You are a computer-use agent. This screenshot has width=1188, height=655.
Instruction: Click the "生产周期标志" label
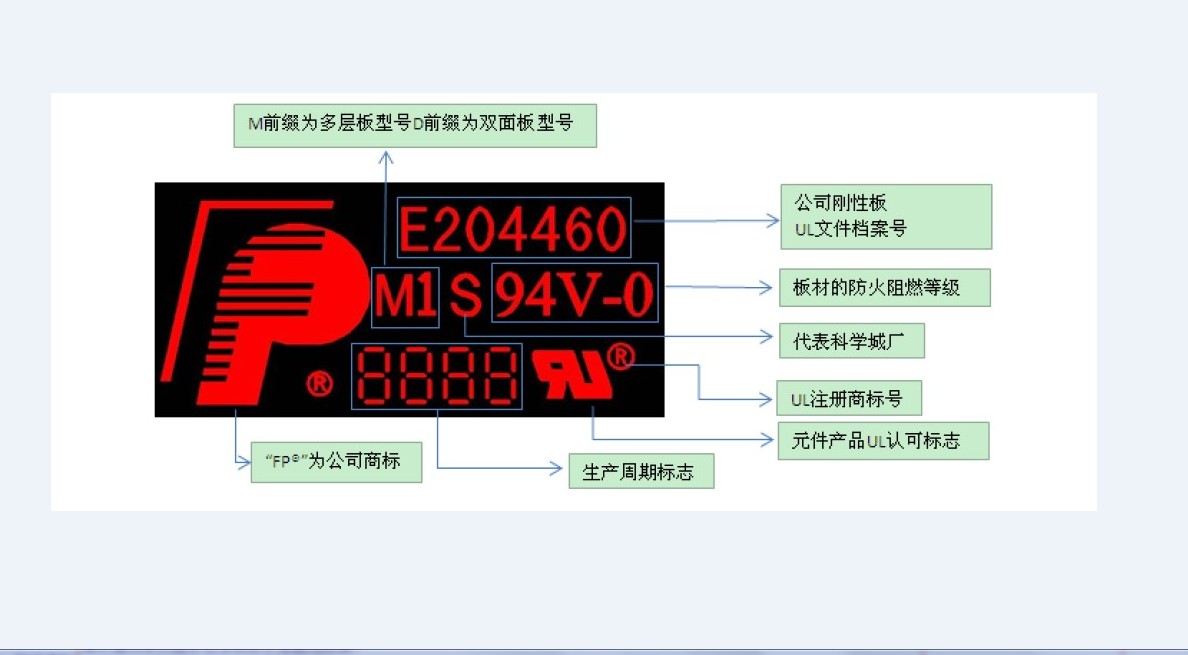(x=641, y=471)
